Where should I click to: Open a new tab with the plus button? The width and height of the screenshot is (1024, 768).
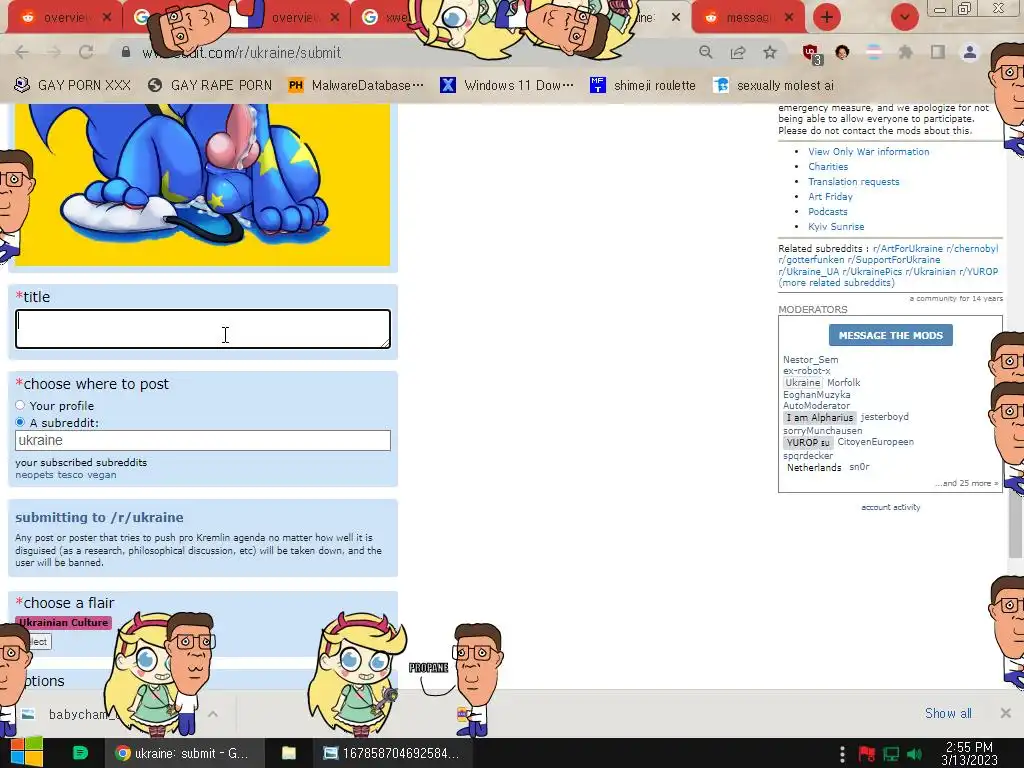click(x=827, y=17)
